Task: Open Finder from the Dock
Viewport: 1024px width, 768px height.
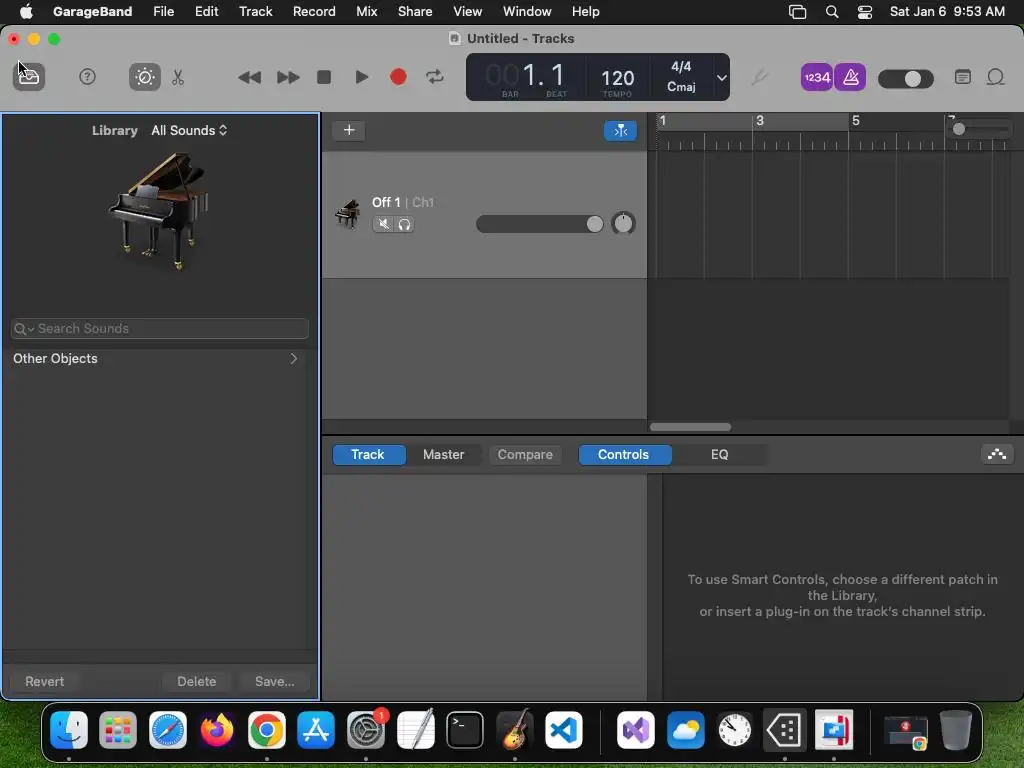Action: tap(69, 730)
